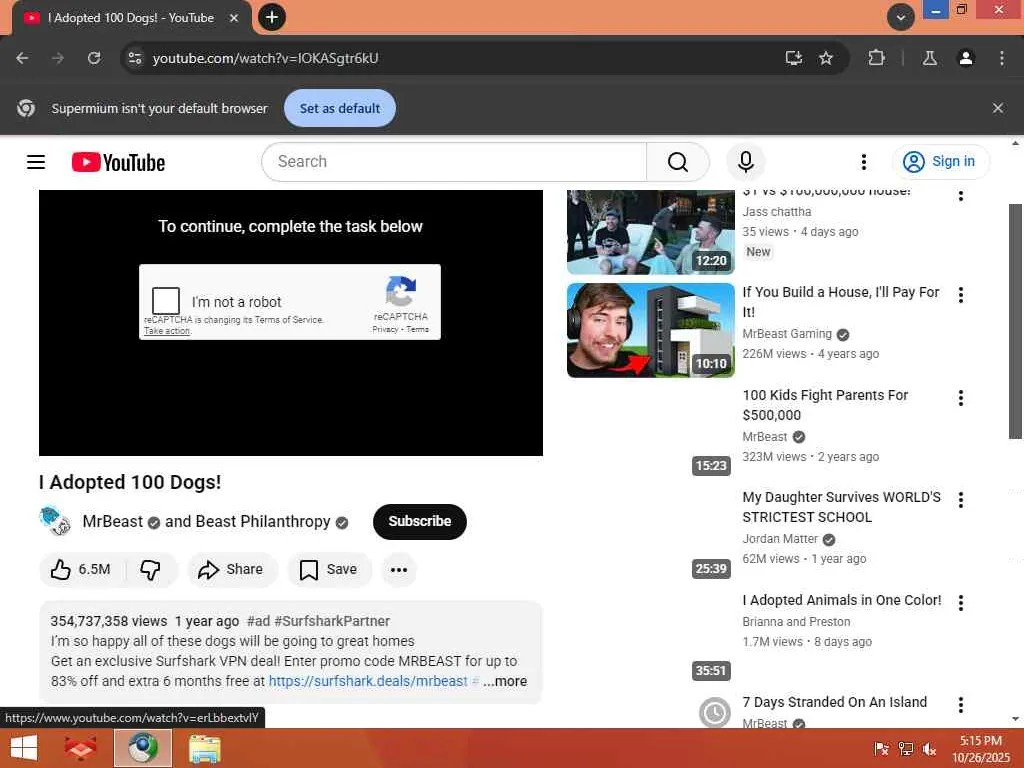
Task: Focus the YouTube Search field
Action: click(455, 162)
